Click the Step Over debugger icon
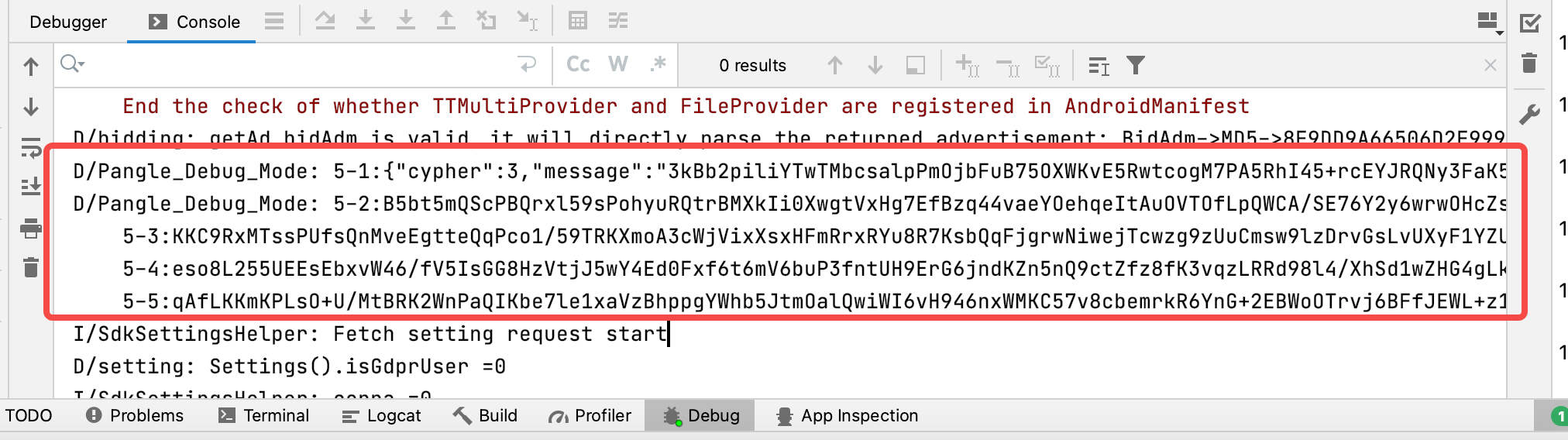The image size is (1568, 440). (x=325, y=21)
